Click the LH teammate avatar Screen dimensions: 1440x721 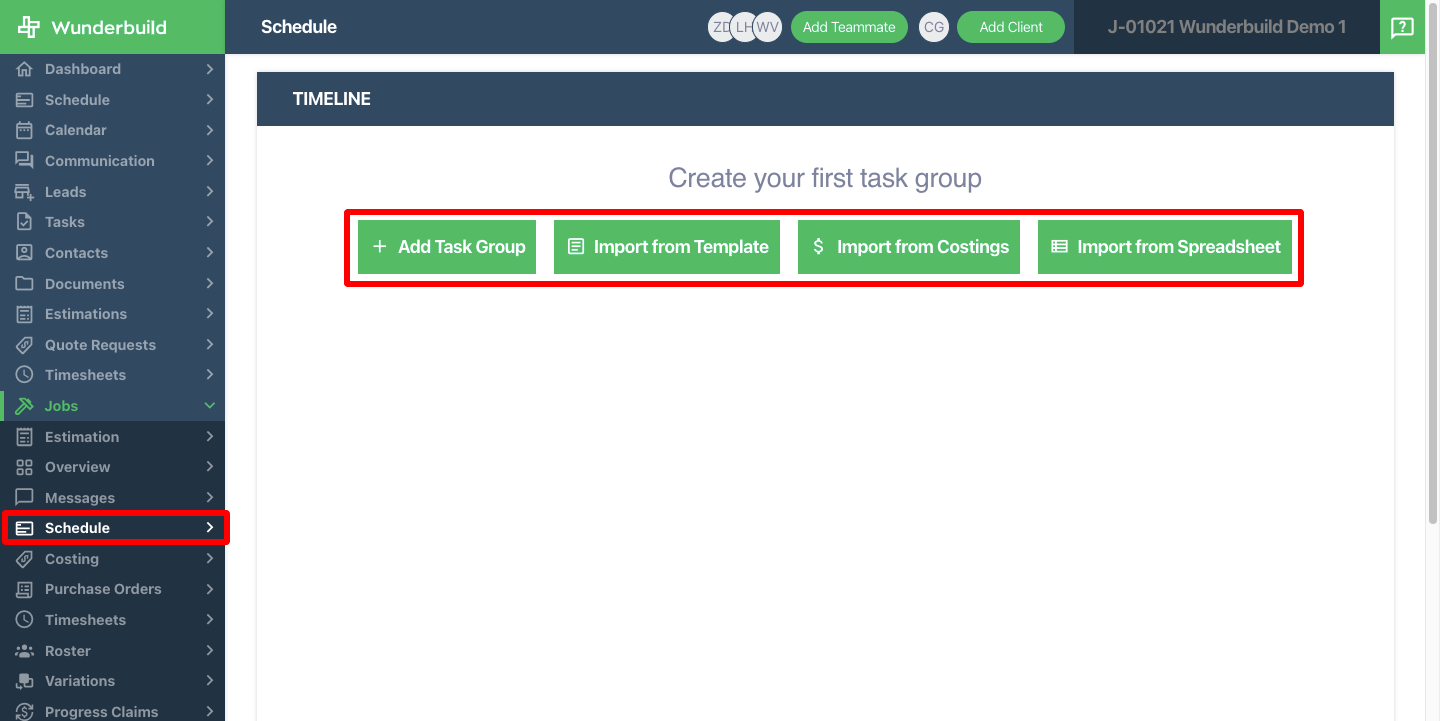743,27
